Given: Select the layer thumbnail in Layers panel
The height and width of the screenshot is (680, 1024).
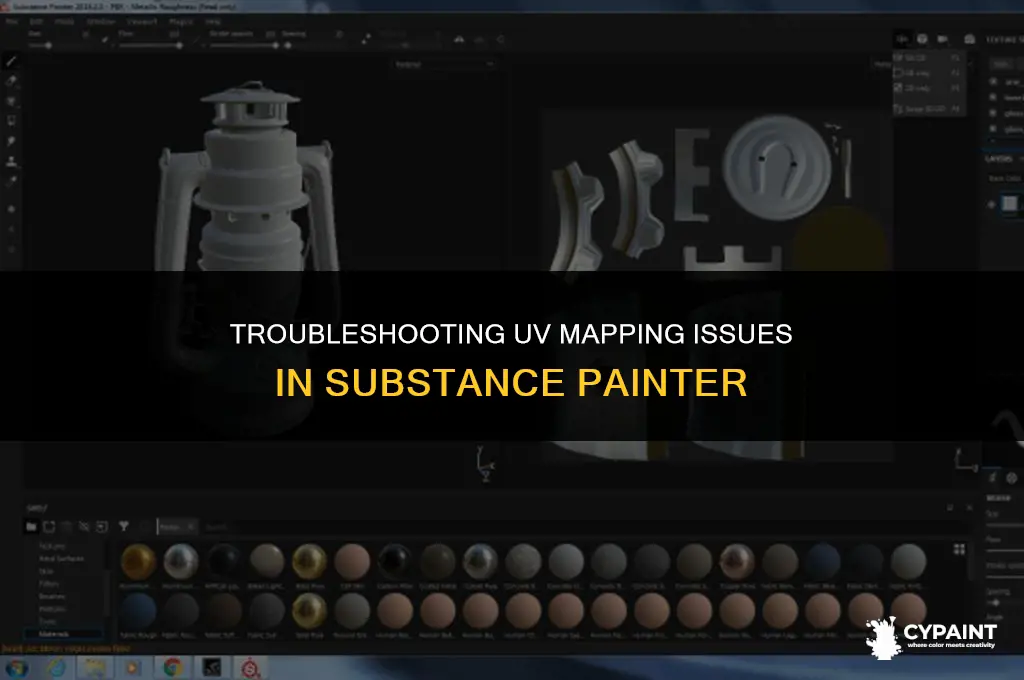Looking at the screenshot, I should click(1010, 204).
